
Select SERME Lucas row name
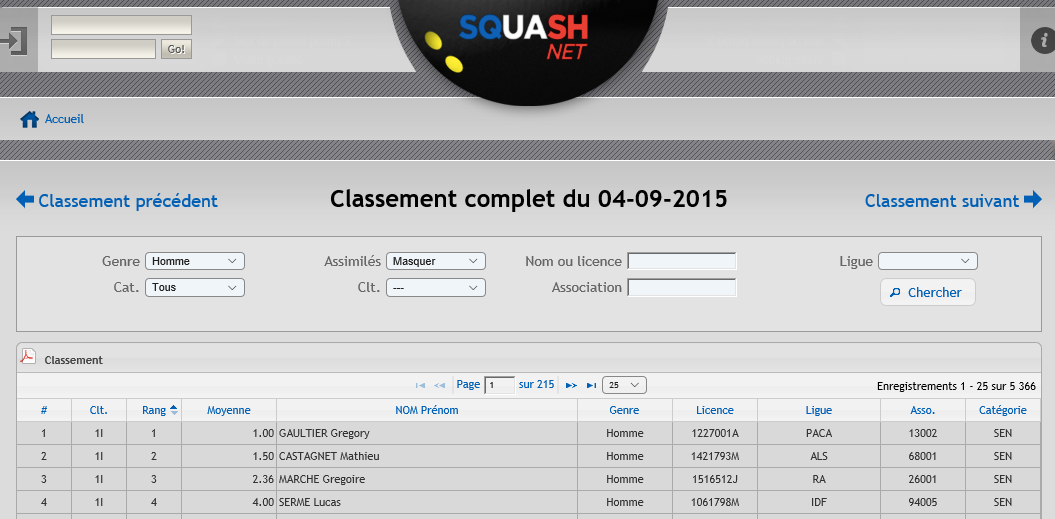[x=310, y=501]
